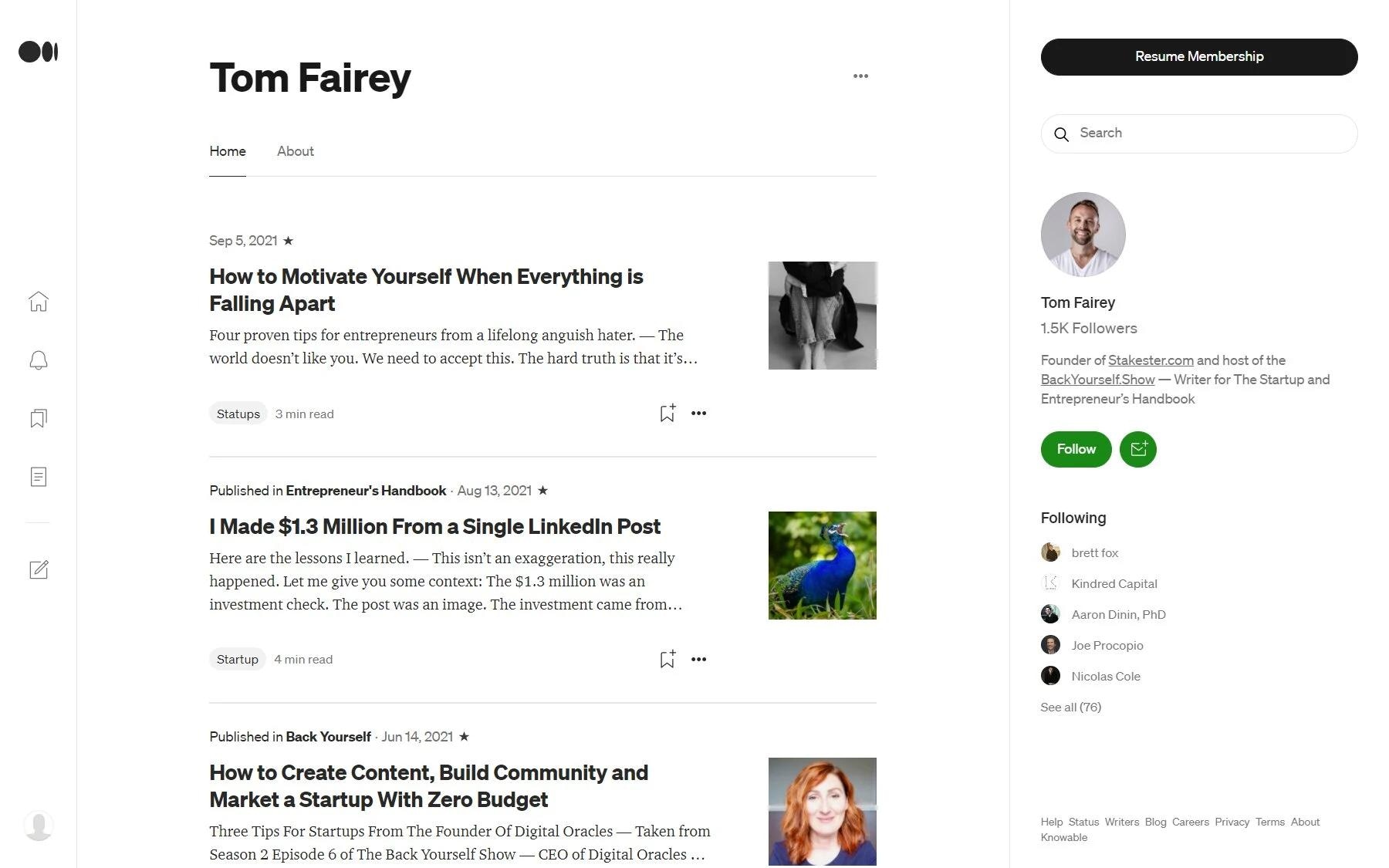Click '3 min read' label
The image size is (1389, 868).
305,414
